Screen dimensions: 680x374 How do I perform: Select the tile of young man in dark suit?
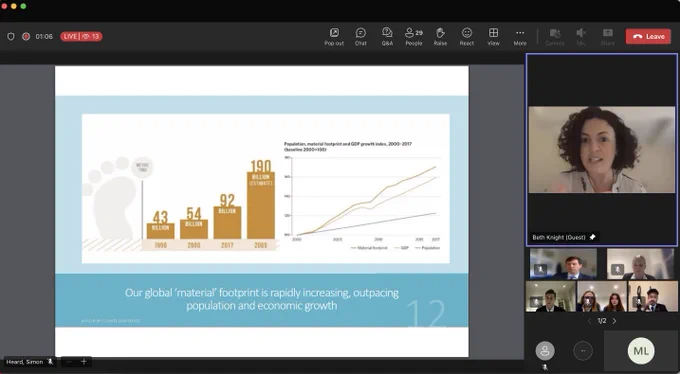click(x=551, y=296)
